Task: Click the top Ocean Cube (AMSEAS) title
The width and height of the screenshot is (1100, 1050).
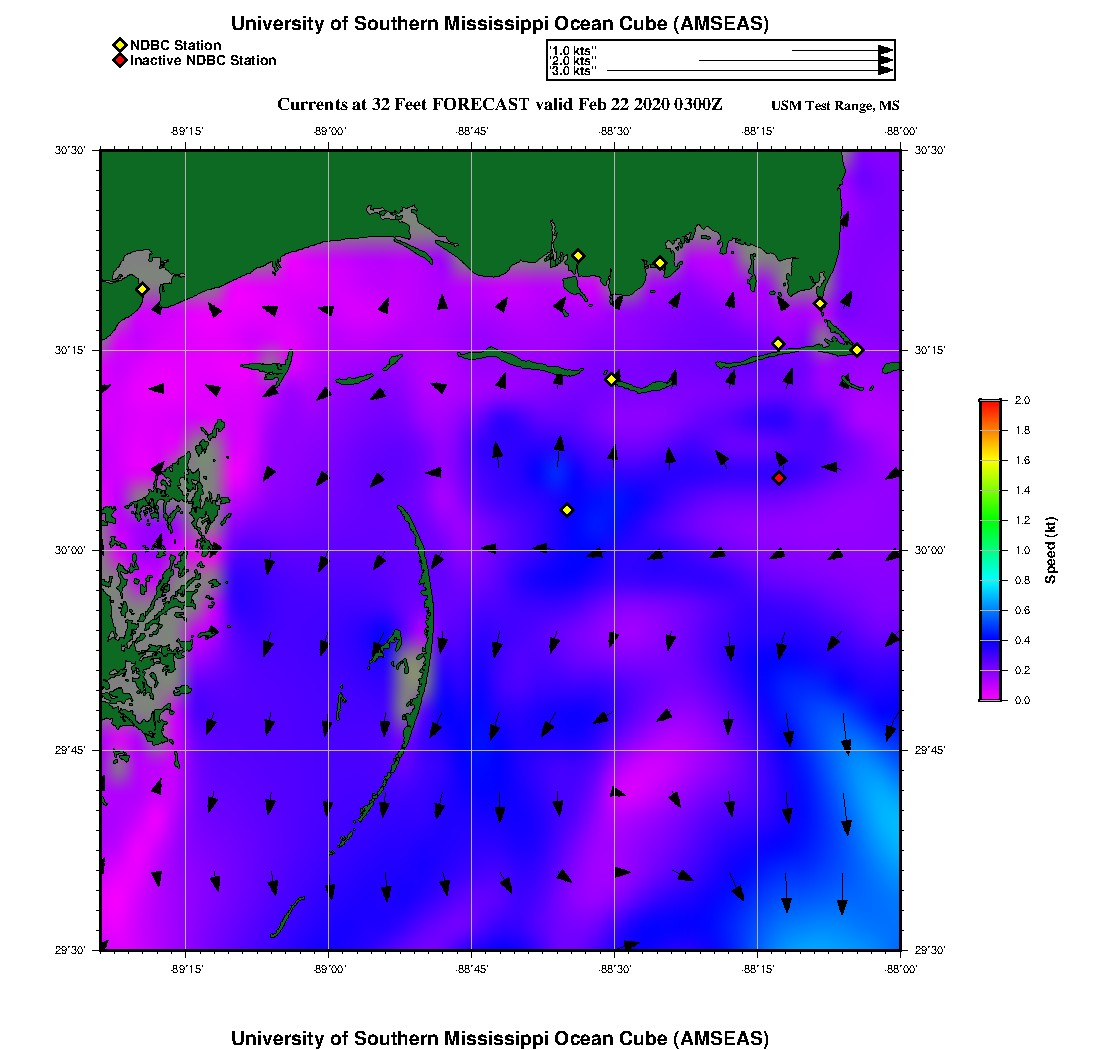Action: [499, 24]
